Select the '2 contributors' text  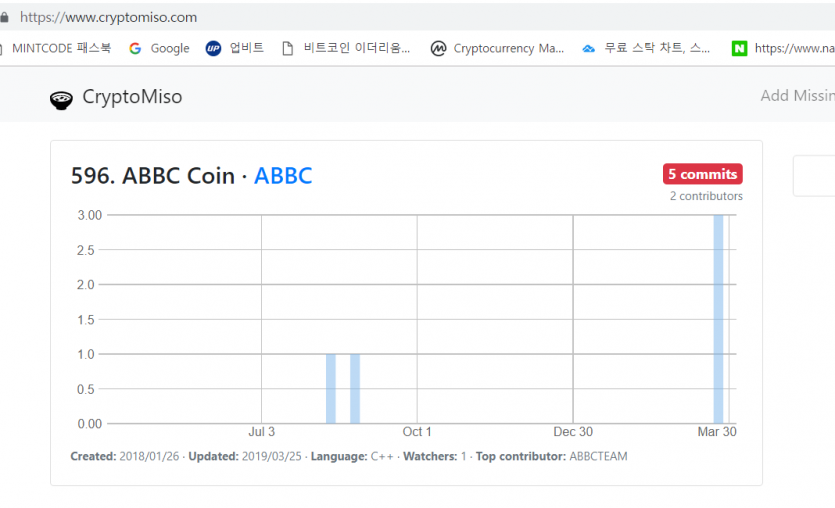(x=706, y=196)
